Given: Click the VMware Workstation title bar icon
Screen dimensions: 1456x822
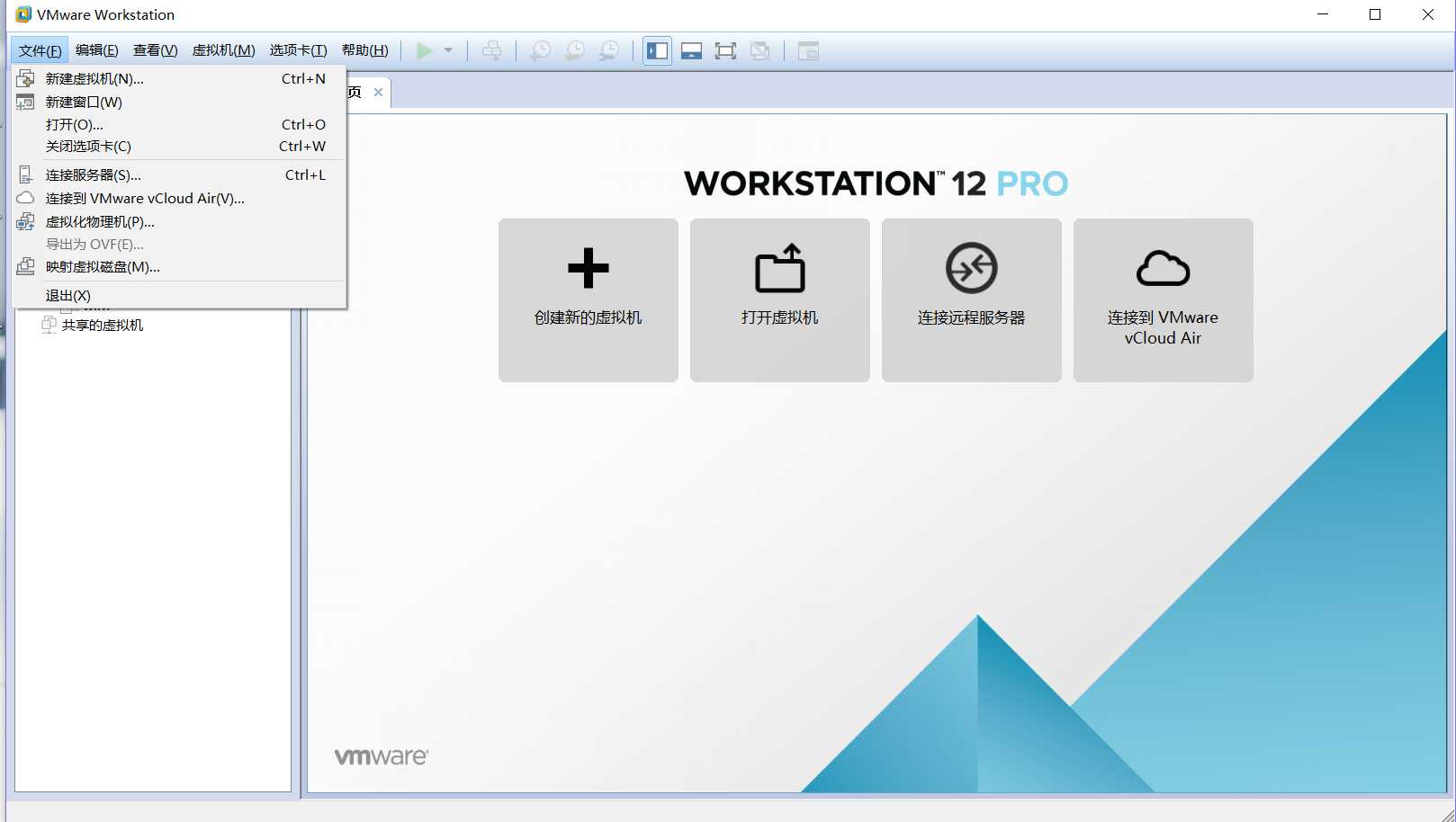Looking at the screenshot, I should click(x=23, y=14).
